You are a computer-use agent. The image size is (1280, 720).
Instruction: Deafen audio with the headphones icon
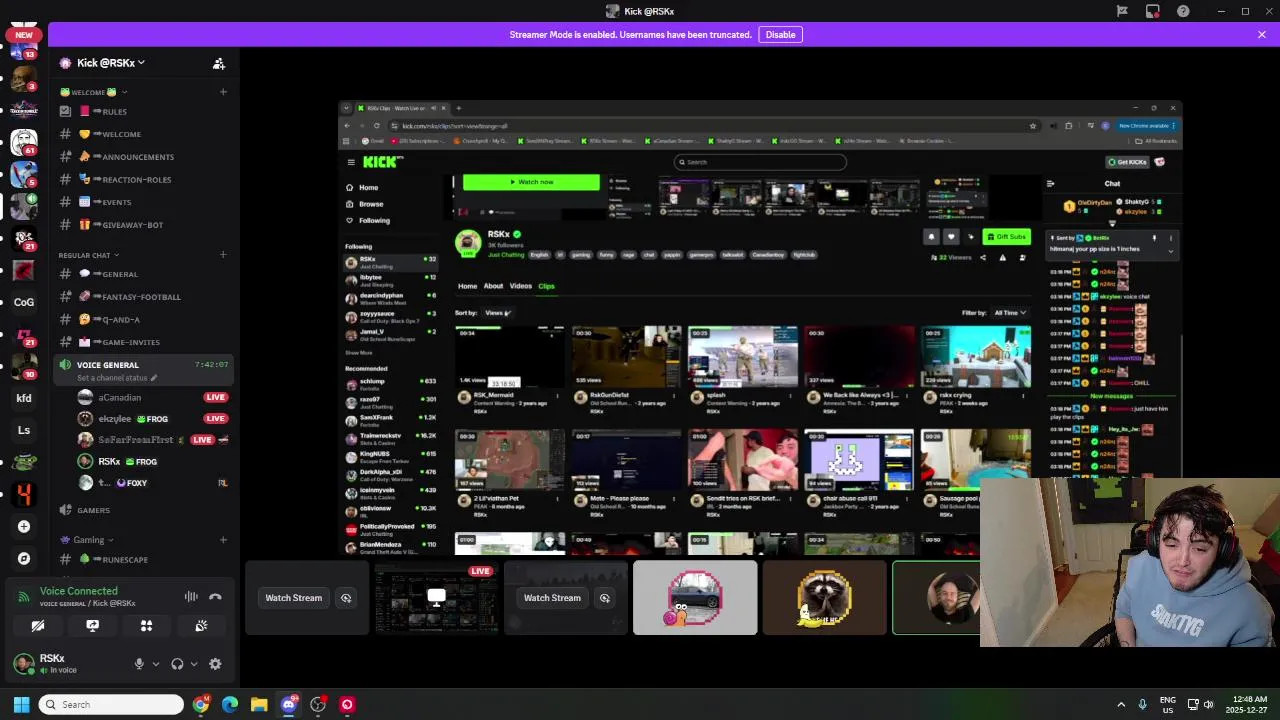click(177, 663)
